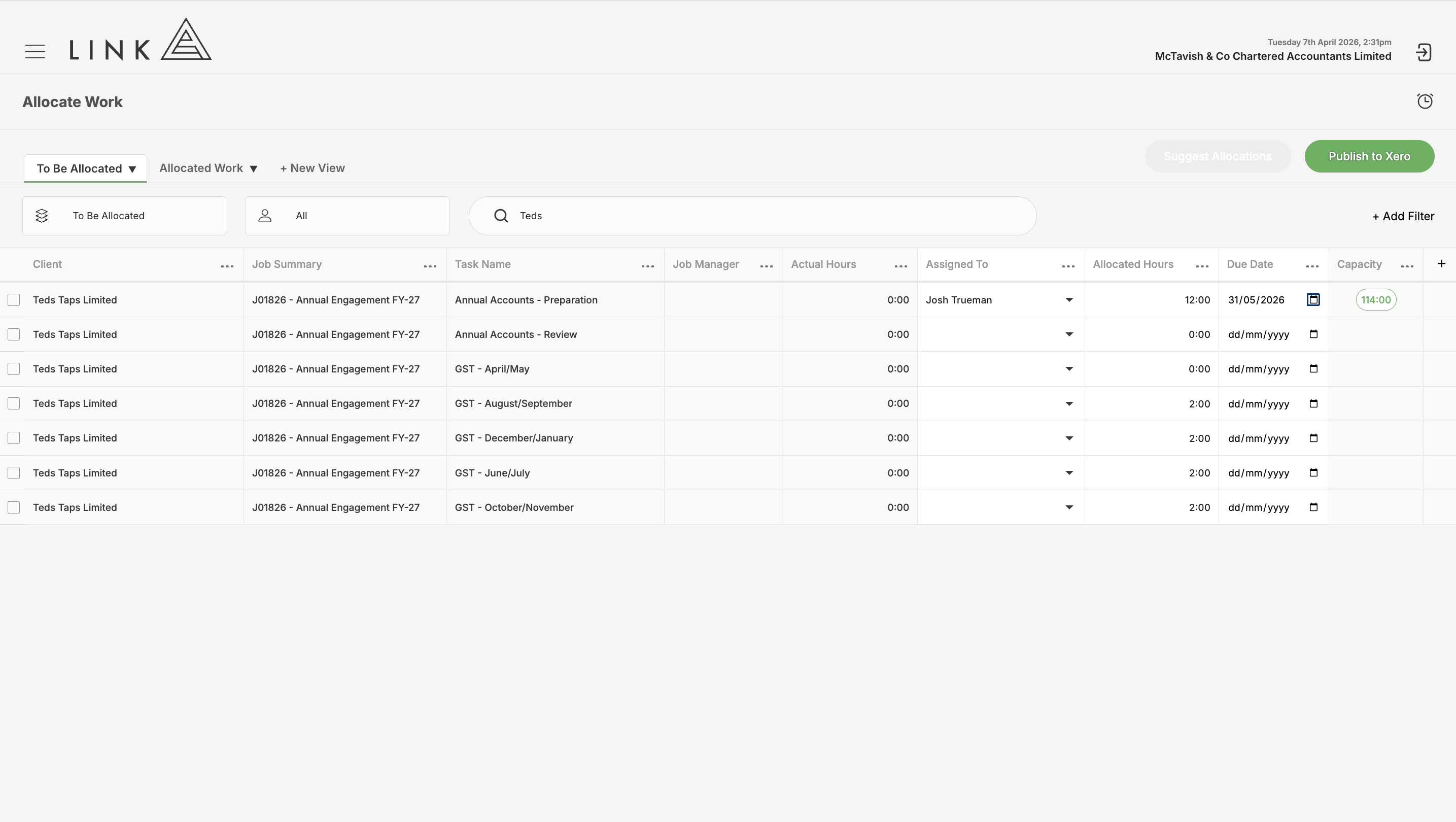
Task: Open Assigned To dropdown for GST - December/January
Action: click(1000, 438)
